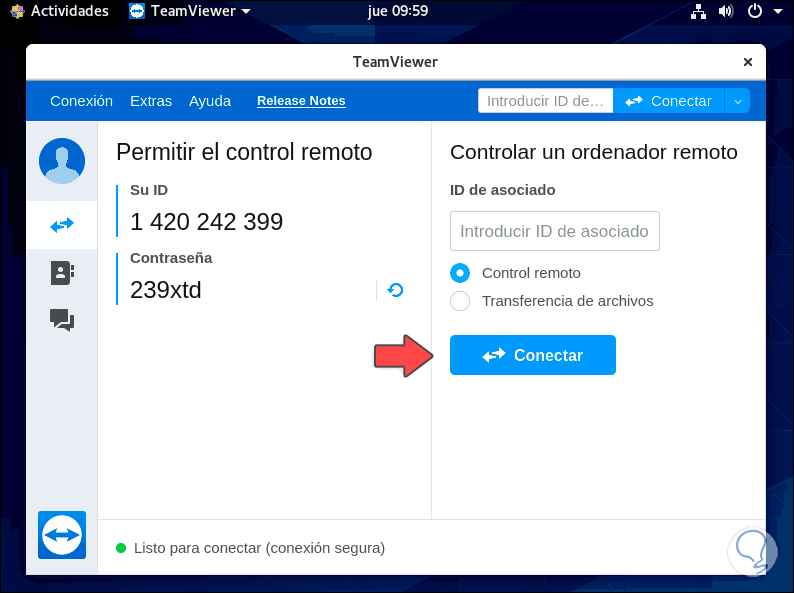Click the password text 239xtd

click(x=166, y=290)
